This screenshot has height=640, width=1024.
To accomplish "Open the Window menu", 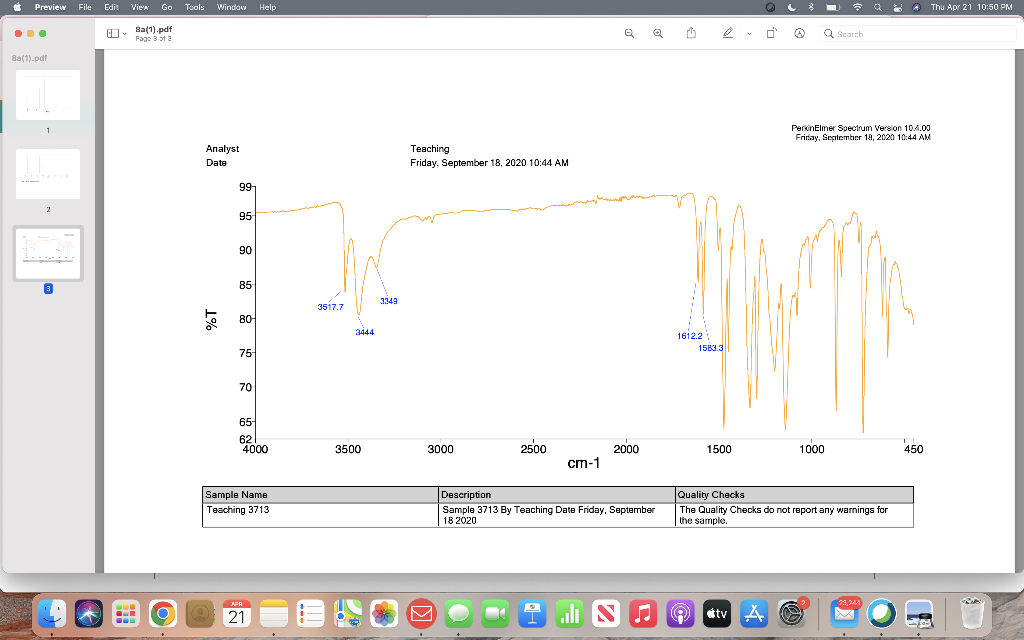I will click(231, 7).
